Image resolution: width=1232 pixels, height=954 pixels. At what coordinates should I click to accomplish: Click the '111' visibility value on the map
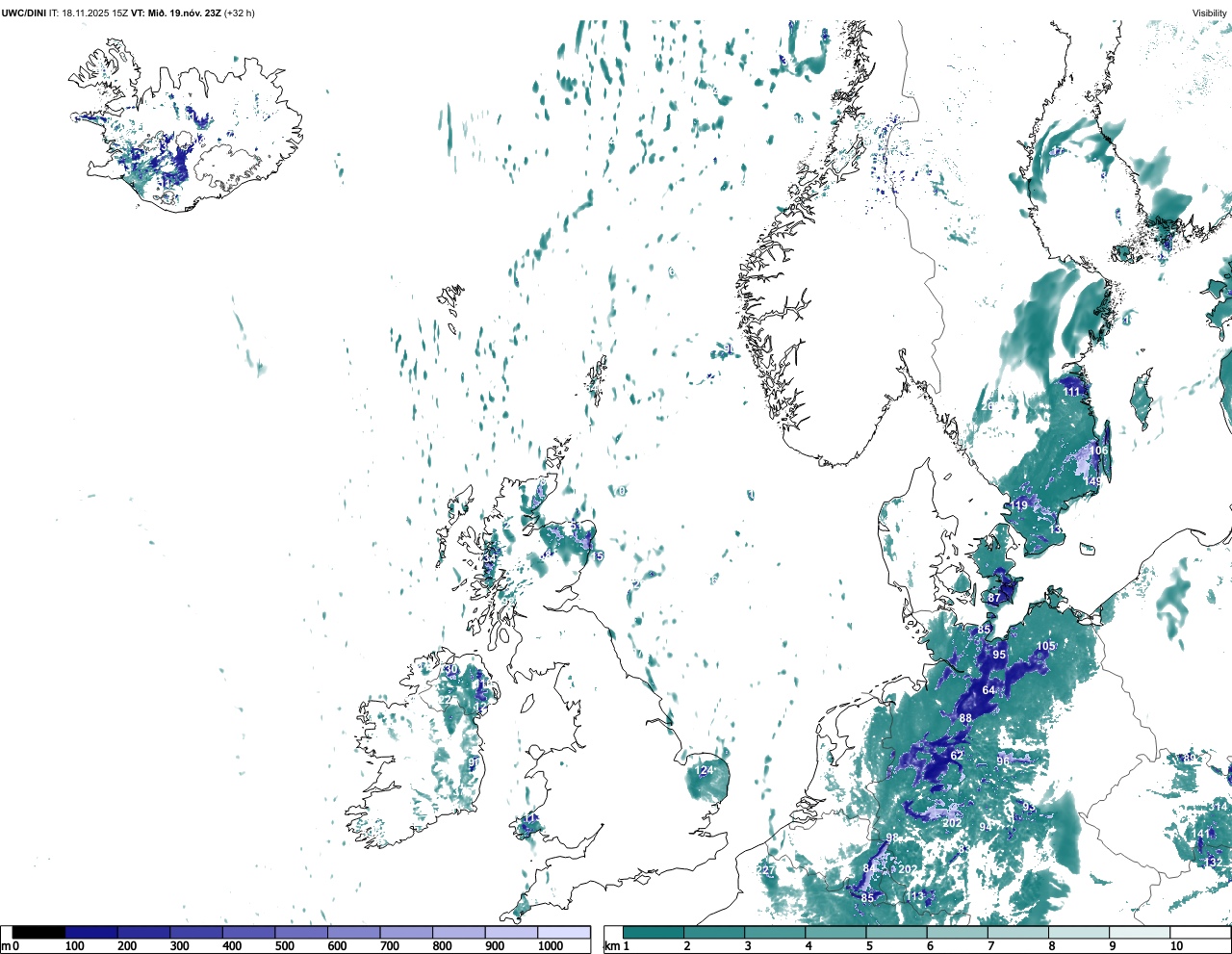click(1072, 393)
